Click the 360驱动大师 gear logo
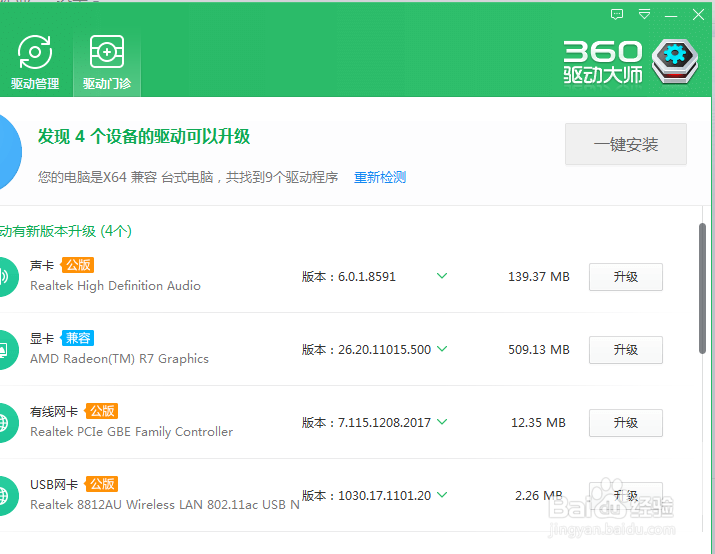Image resolution: width=715 pixels, height=554 pixels. coord(675,61)
